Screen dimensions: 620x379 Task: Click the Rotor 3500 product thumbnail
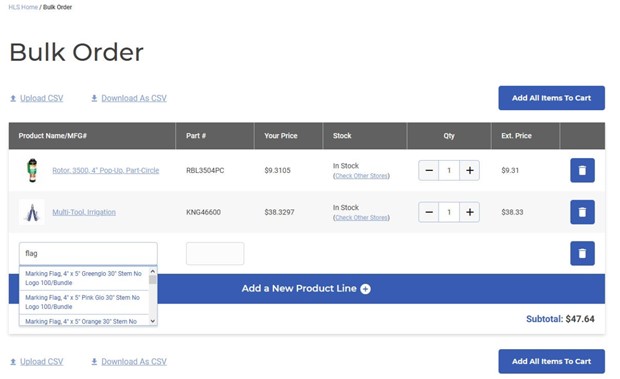click(x=32, y=170)
